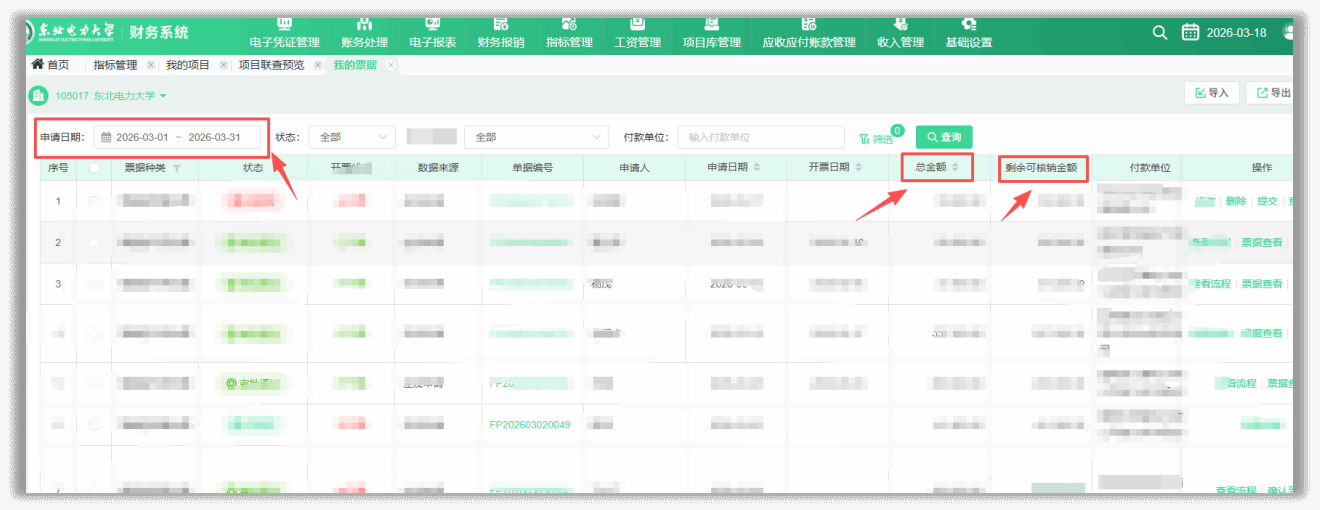The width and height of the screenshot is (1320, 510).
Task: Click the search magnifier icon in header
Action: tap(1160, 32)
